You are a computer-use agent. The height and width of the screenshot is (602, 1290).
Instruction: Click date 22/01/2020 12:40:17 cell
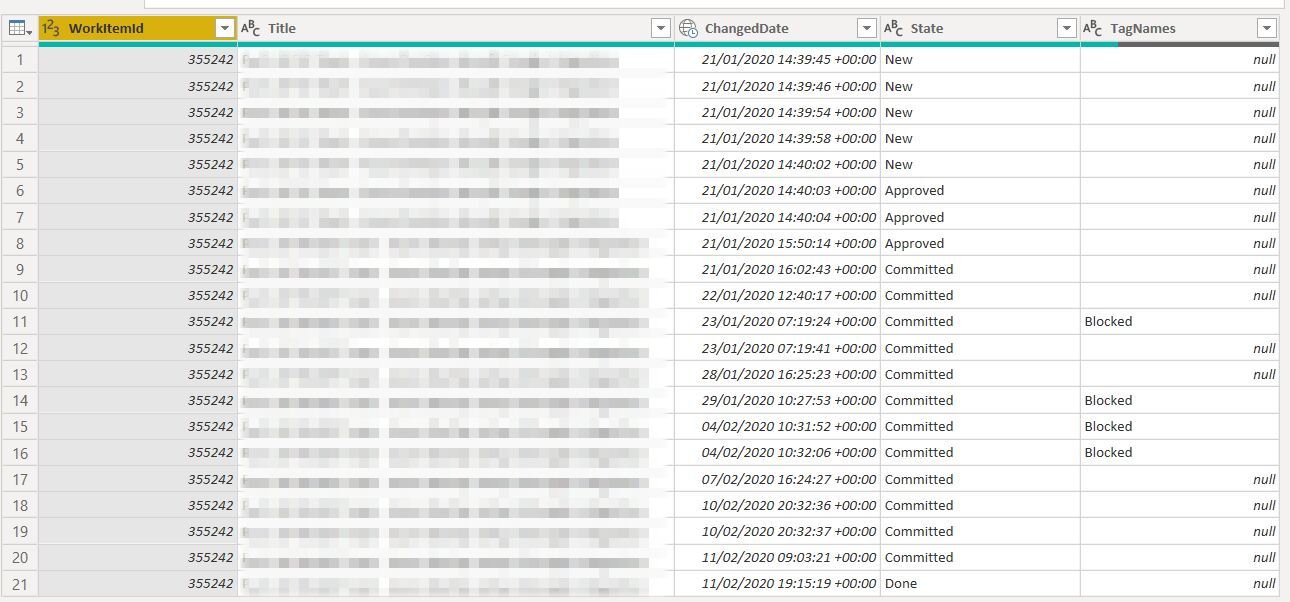click(x=778, y=295)
